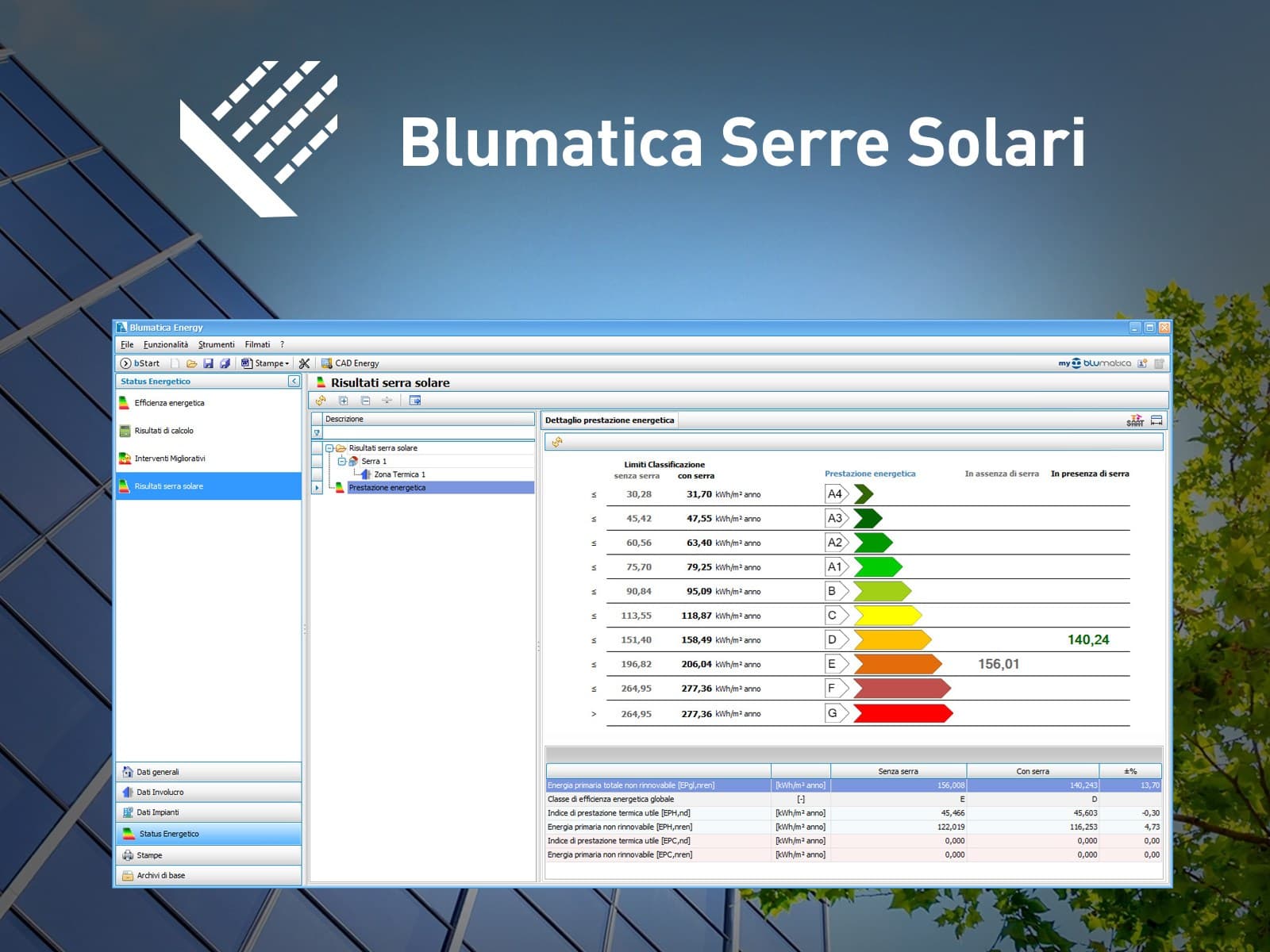
Task: Collapse the Risultati serra solare tree node
Action: point(329,448)
